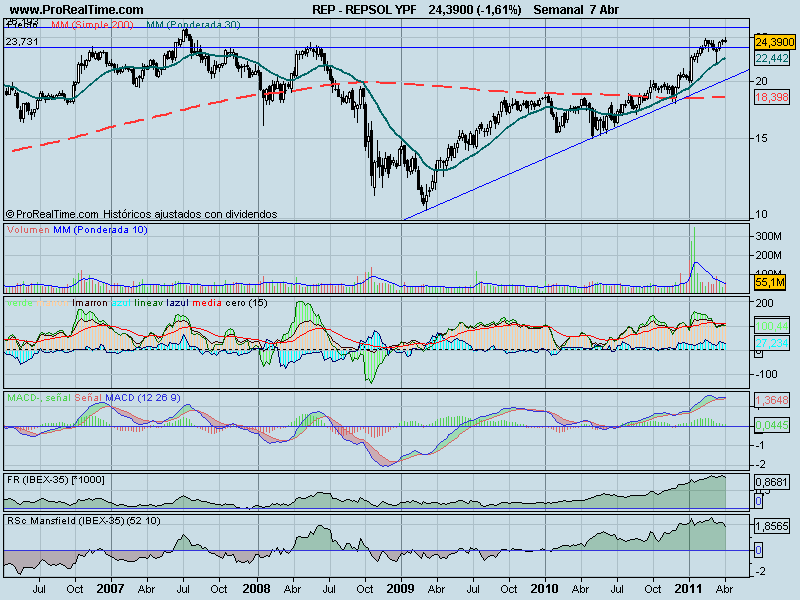The width and height of the screenshot is (800, 600).
Task: Select the RSc Mansfield (IBEX-35) (52 10) label
Action: [84, 520]
